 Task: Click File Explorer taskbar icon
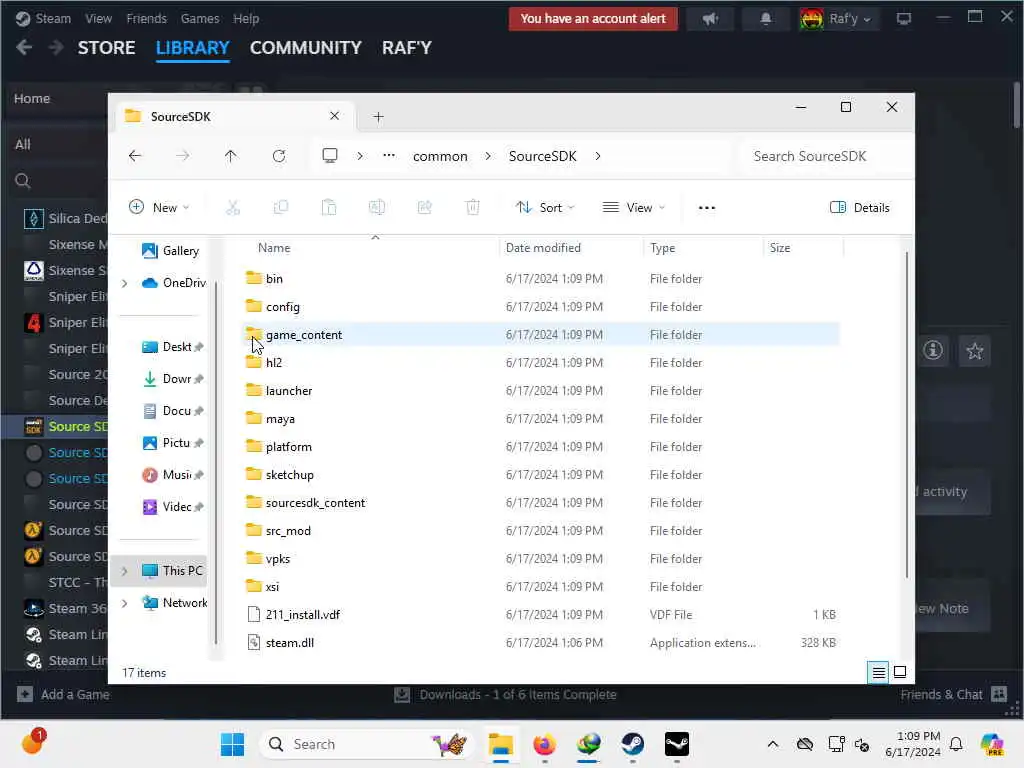501,744
